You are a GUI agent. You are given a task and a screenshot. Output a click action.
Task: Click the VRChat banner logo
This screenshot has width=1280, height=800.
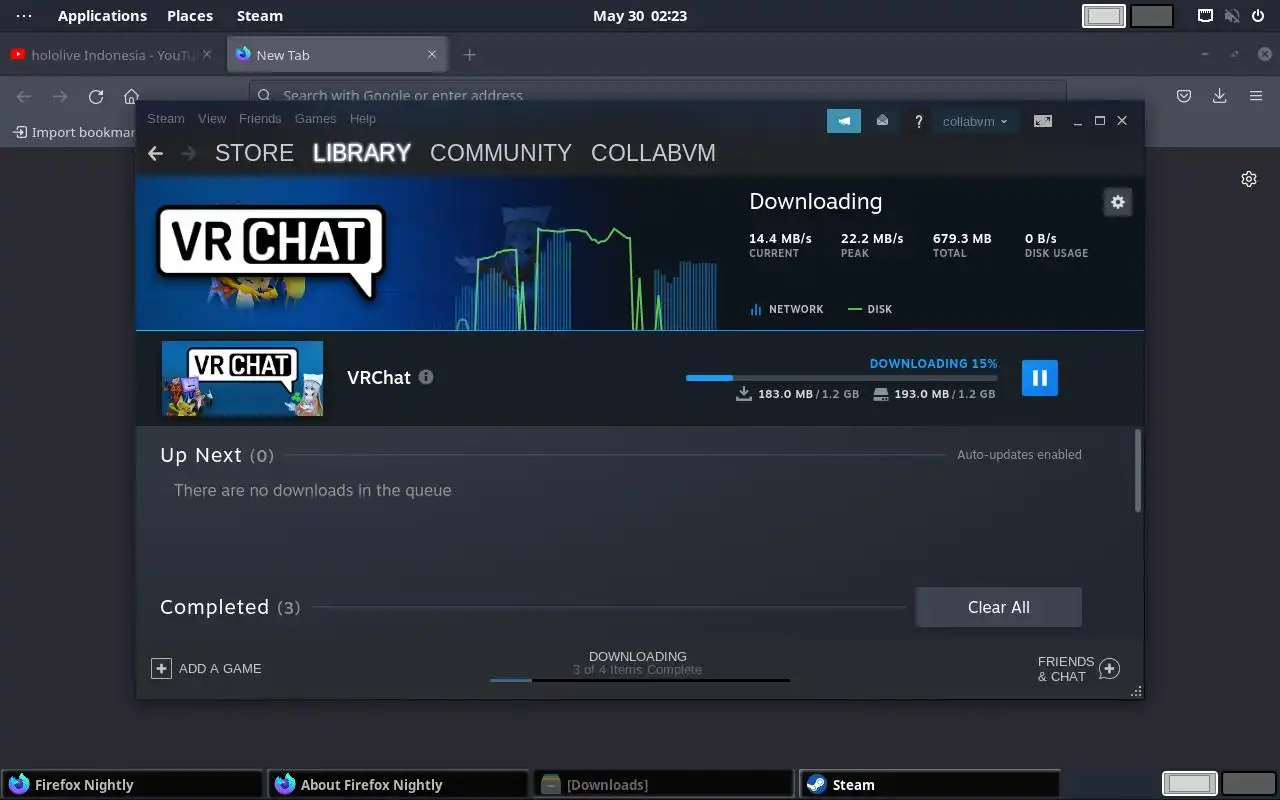point(270,251)
